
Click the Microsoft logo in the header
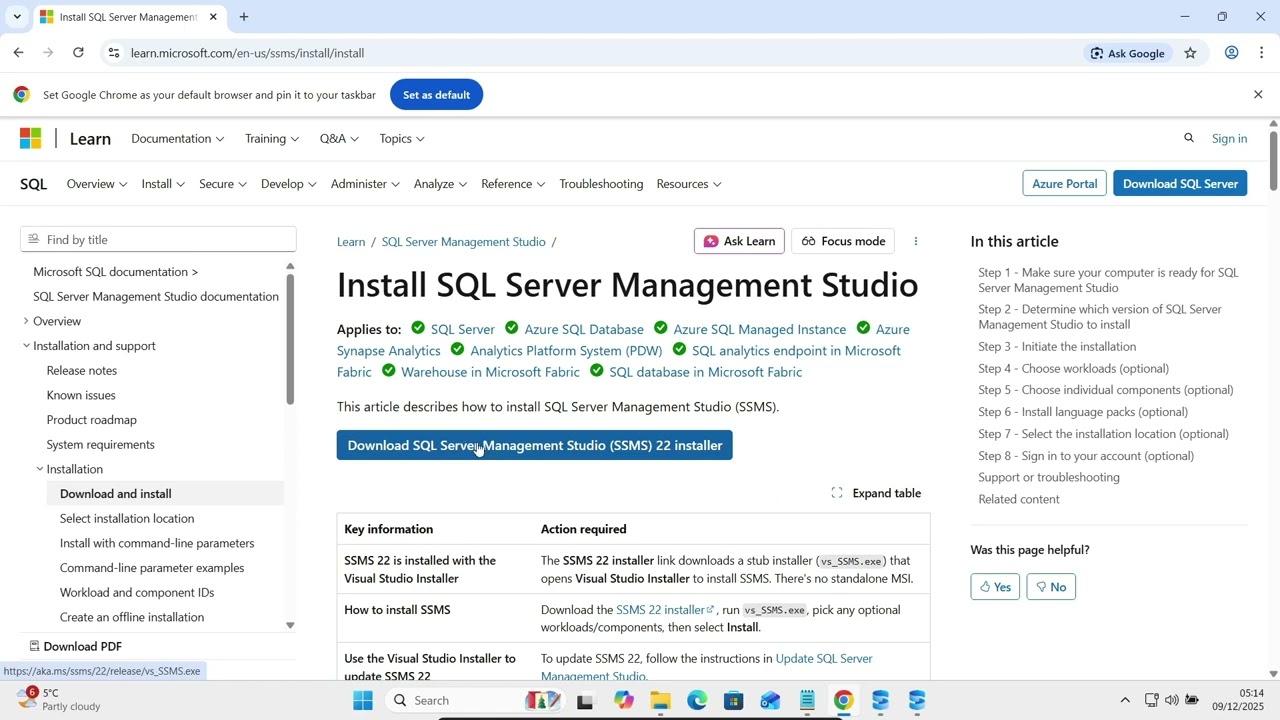coord(31,138)
